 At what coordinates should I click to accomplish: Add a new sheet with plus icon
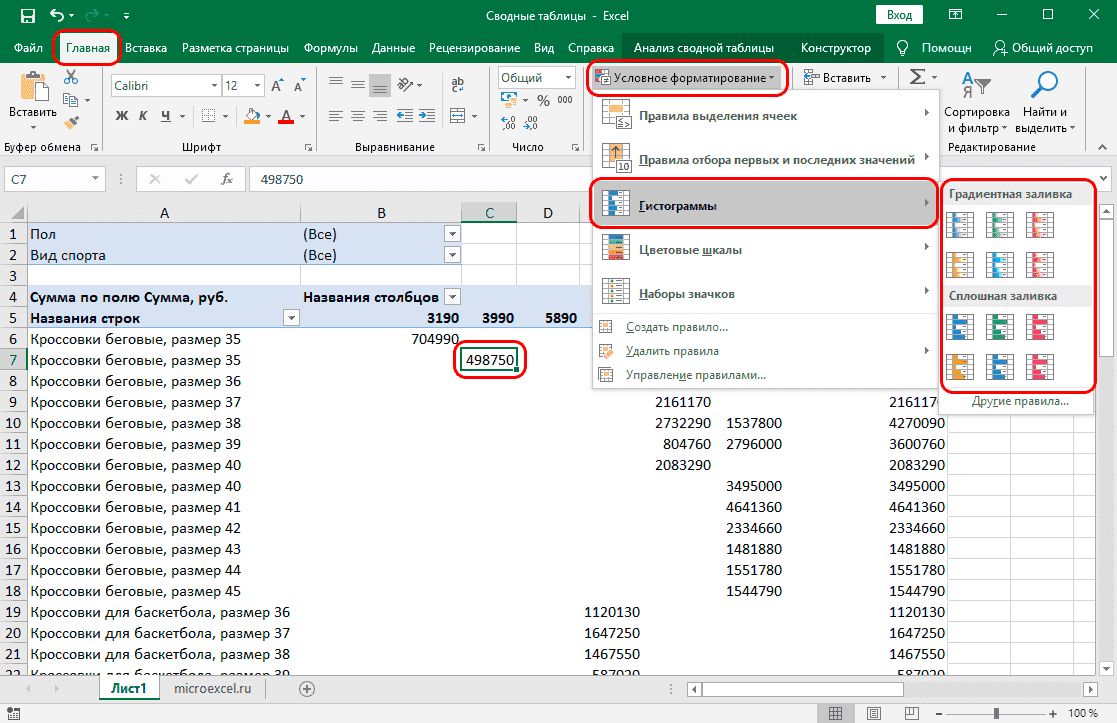point(307,688)
